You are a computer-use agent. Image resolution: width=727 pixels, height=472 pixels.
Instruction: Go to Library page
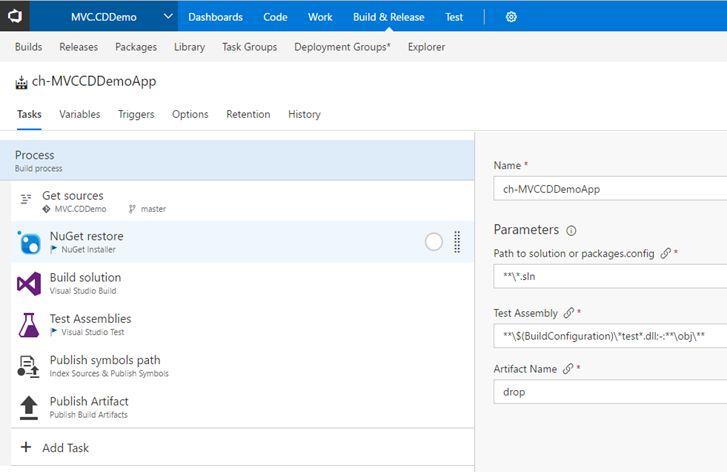[189, 47]
